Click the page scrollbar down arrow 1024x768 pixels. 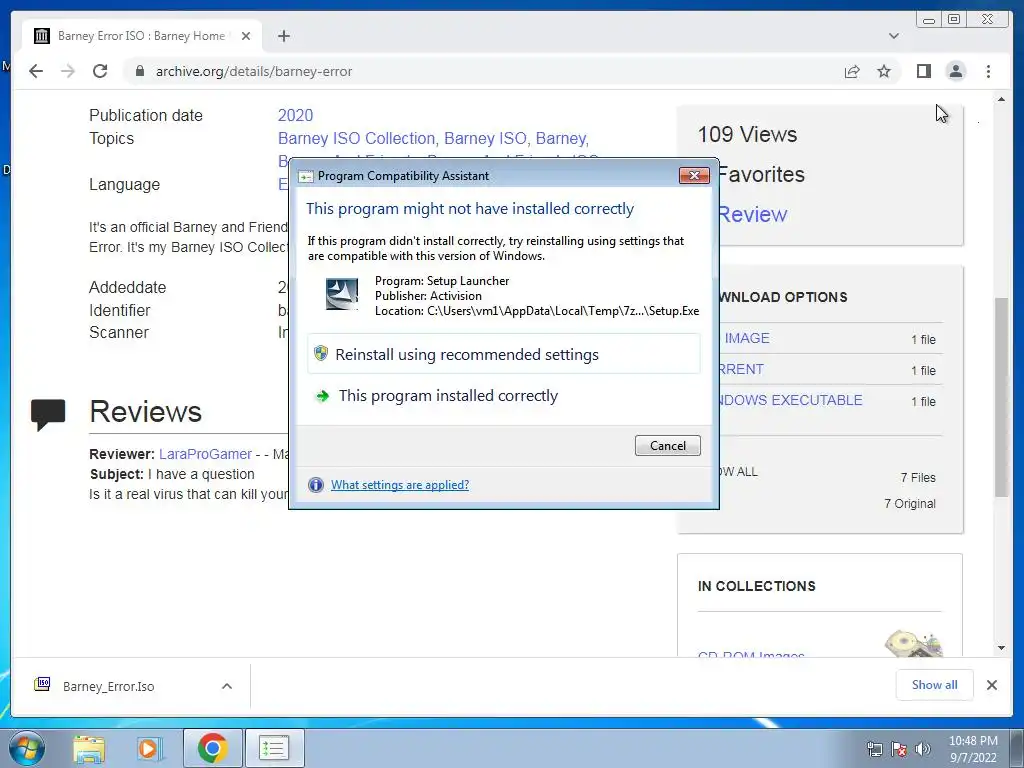[x=1001, y=648]
